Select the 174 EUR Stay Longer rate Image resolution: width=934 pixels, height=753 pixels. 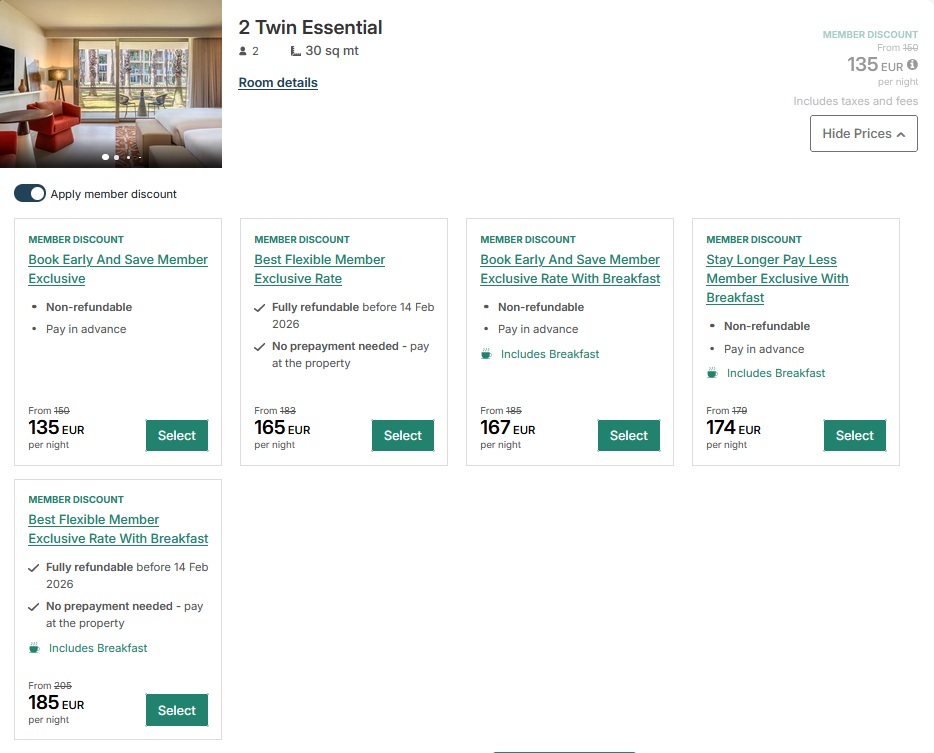point(854,435)
